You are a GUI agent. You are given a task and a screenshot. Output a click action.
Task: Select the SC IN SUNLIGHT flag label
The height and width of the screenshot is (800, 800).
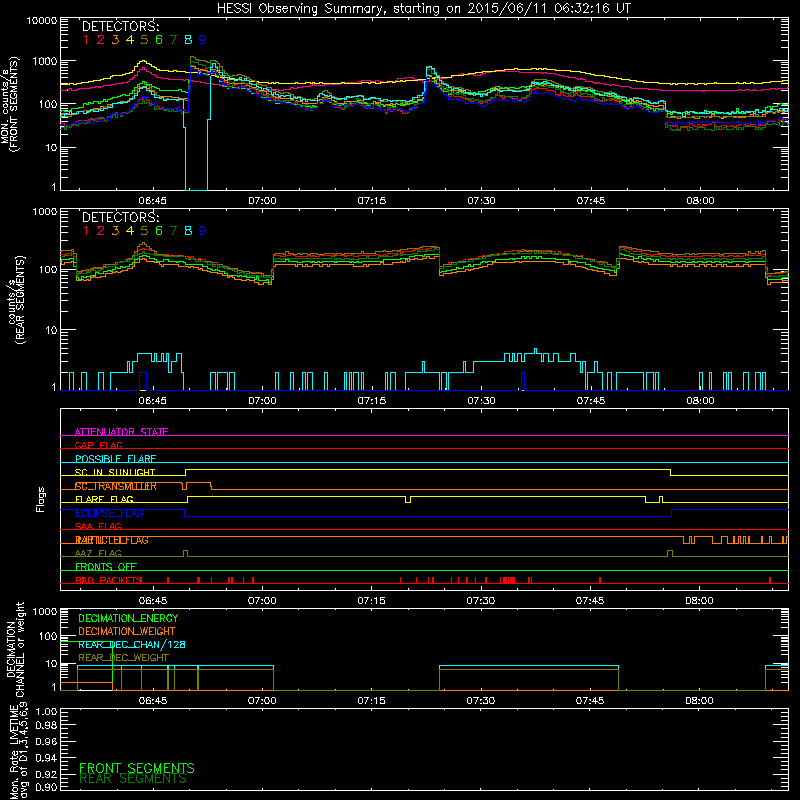tap(115, 472)
